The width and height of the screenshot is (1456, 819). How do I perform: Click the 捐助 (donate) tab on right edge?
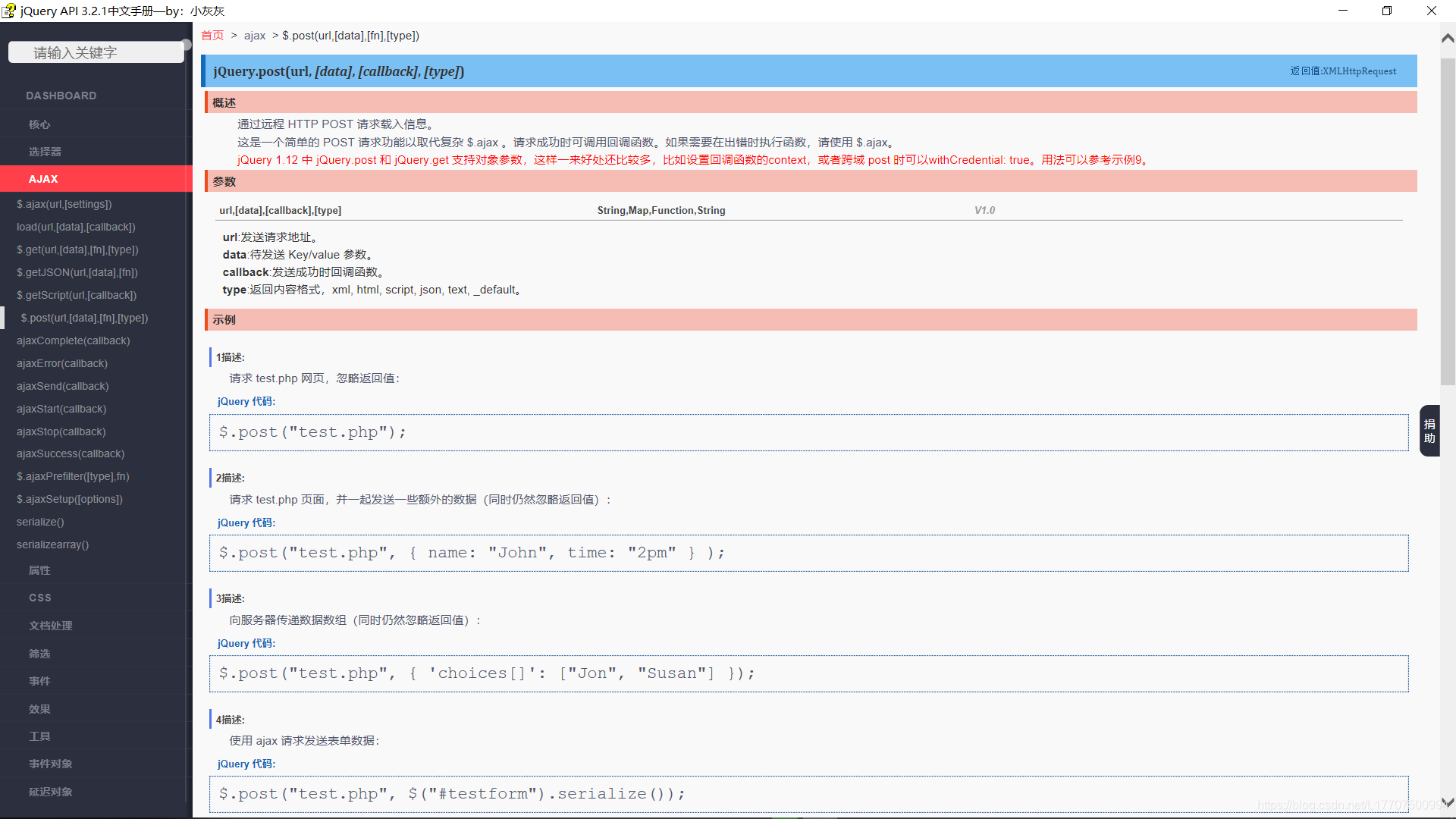pyautogui.click(x=1429, y=430)
